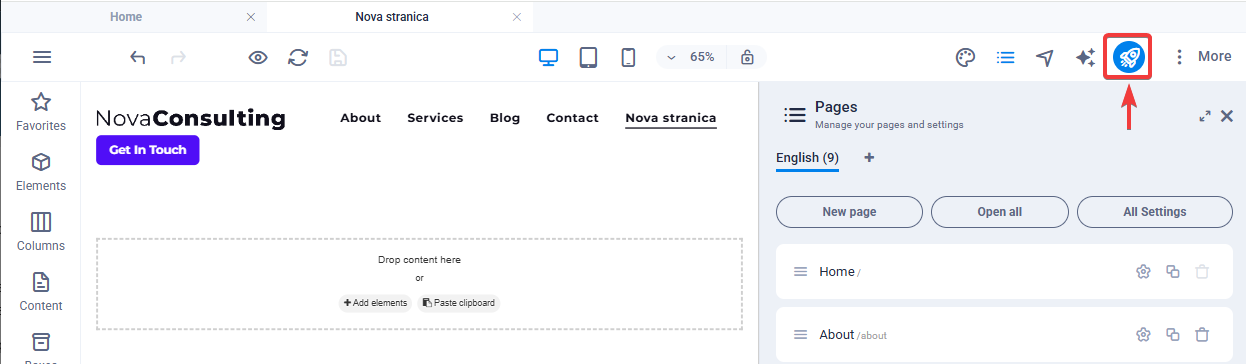The image size is (1246, 364).
Task: Undo the last action
Action: coord(138,57)
